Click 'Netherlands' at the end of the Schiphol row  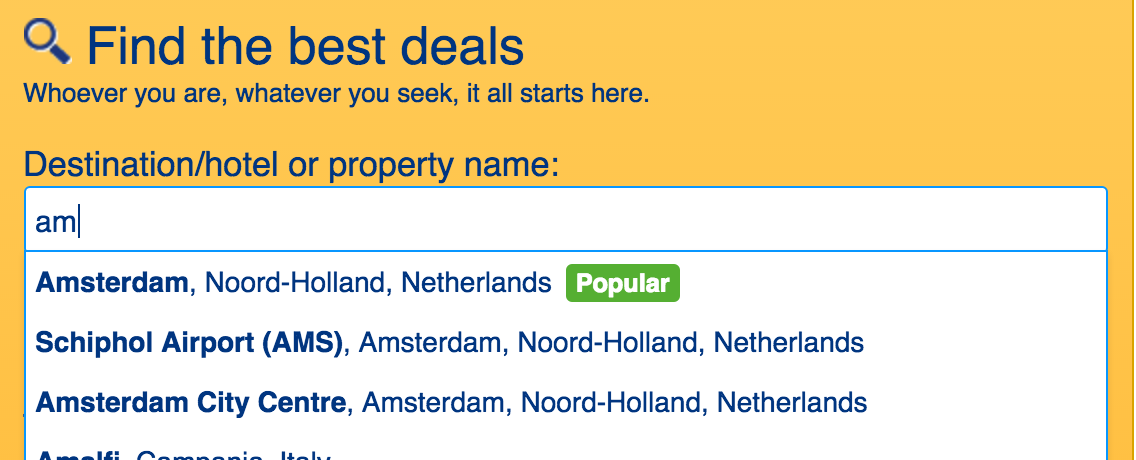click(x=789, y=343)
